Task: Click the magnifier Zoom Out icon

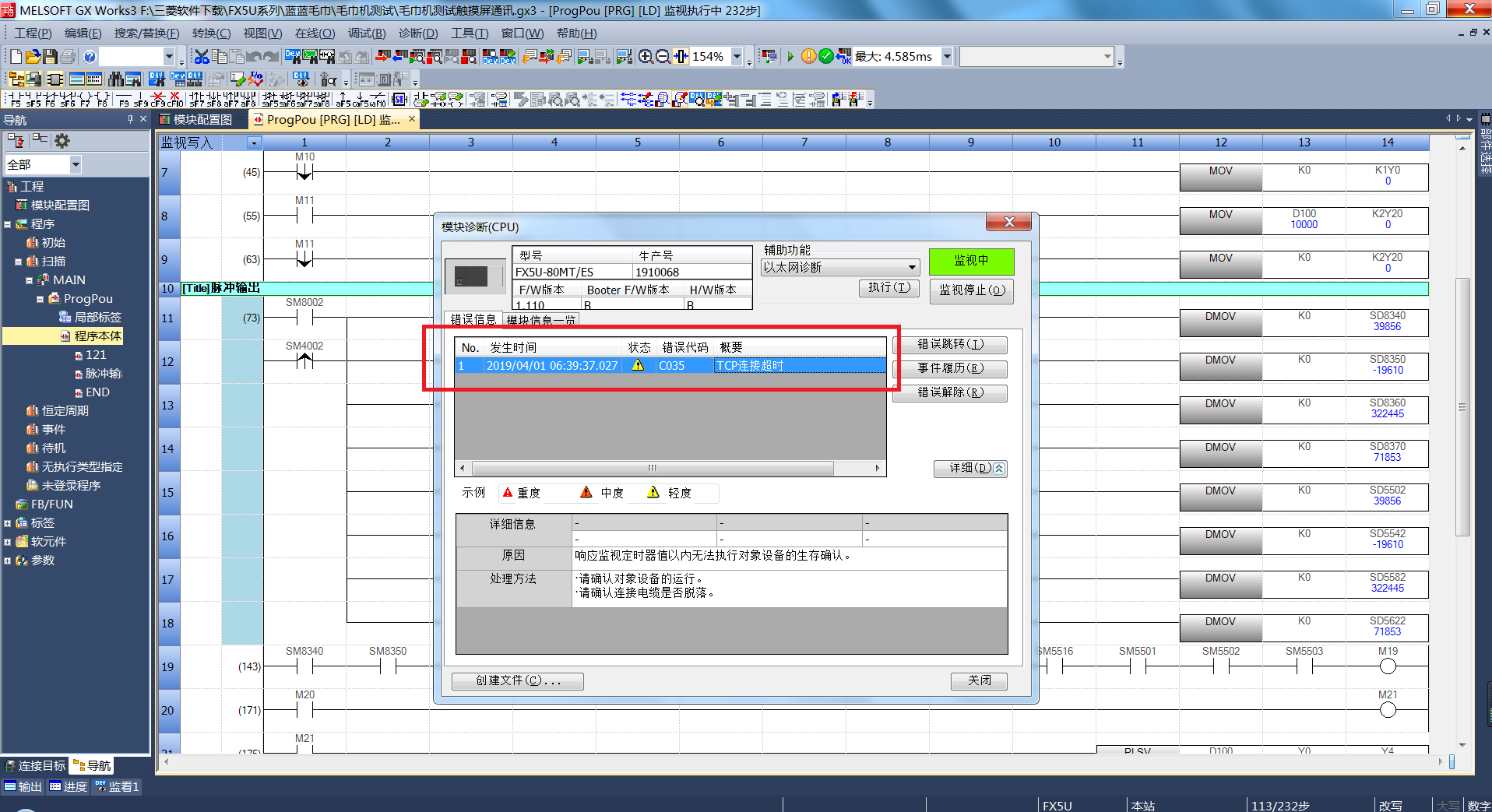Action: coord(663,57)
